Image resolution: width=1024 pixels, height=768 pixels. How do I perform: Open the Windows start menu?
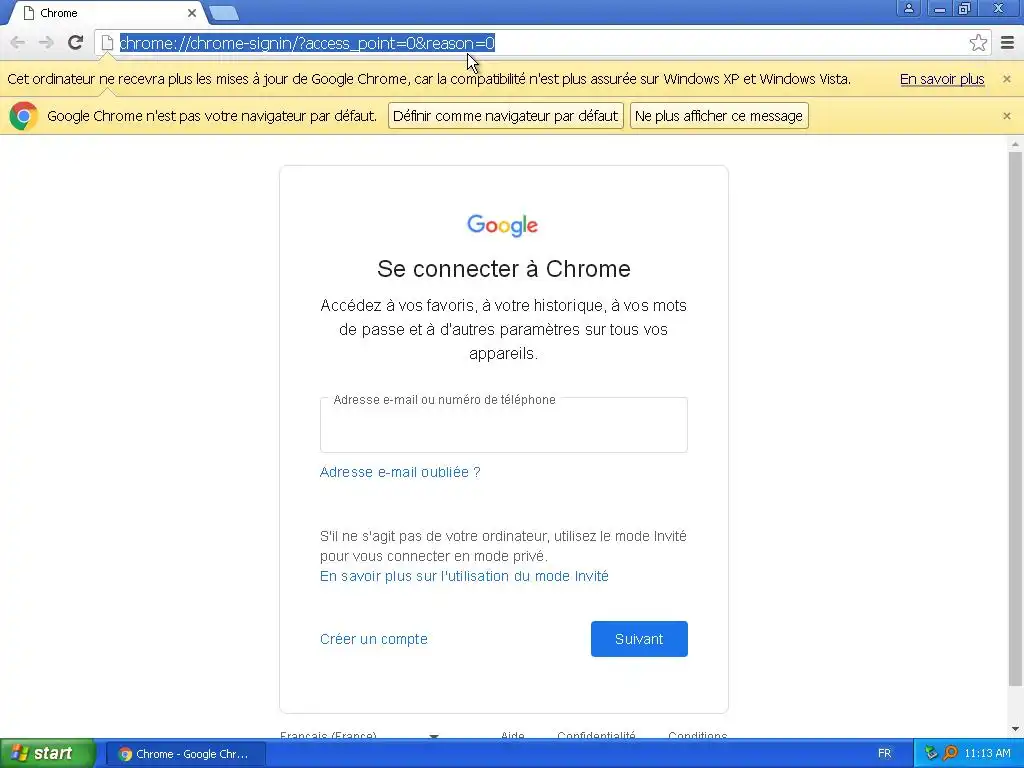coord(46,754)
